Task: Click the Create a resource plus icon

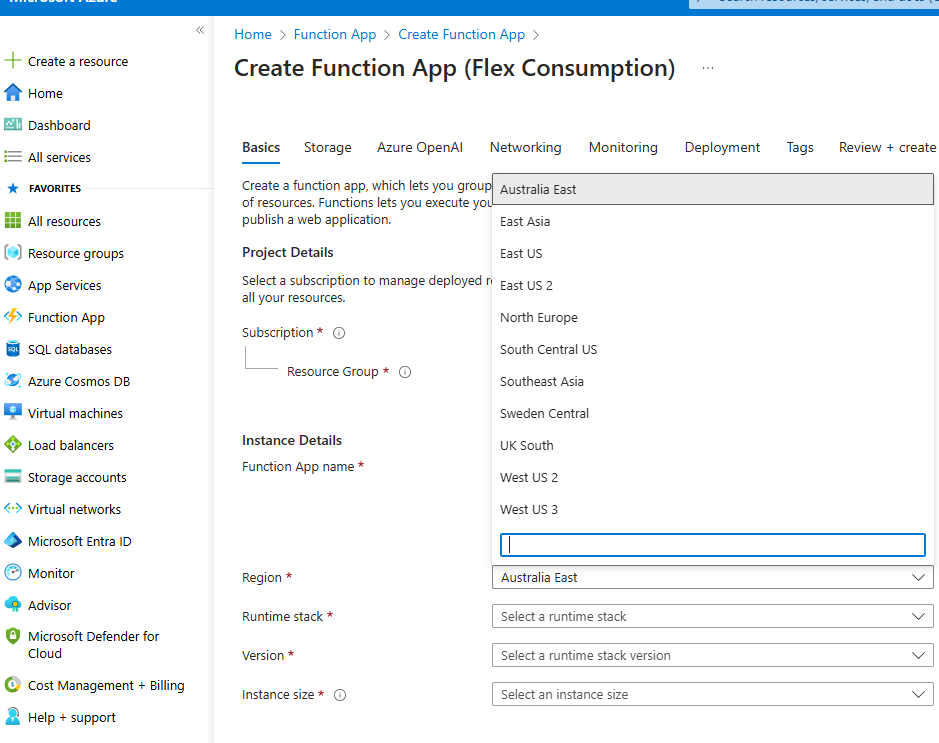Action: click(13, 60)
